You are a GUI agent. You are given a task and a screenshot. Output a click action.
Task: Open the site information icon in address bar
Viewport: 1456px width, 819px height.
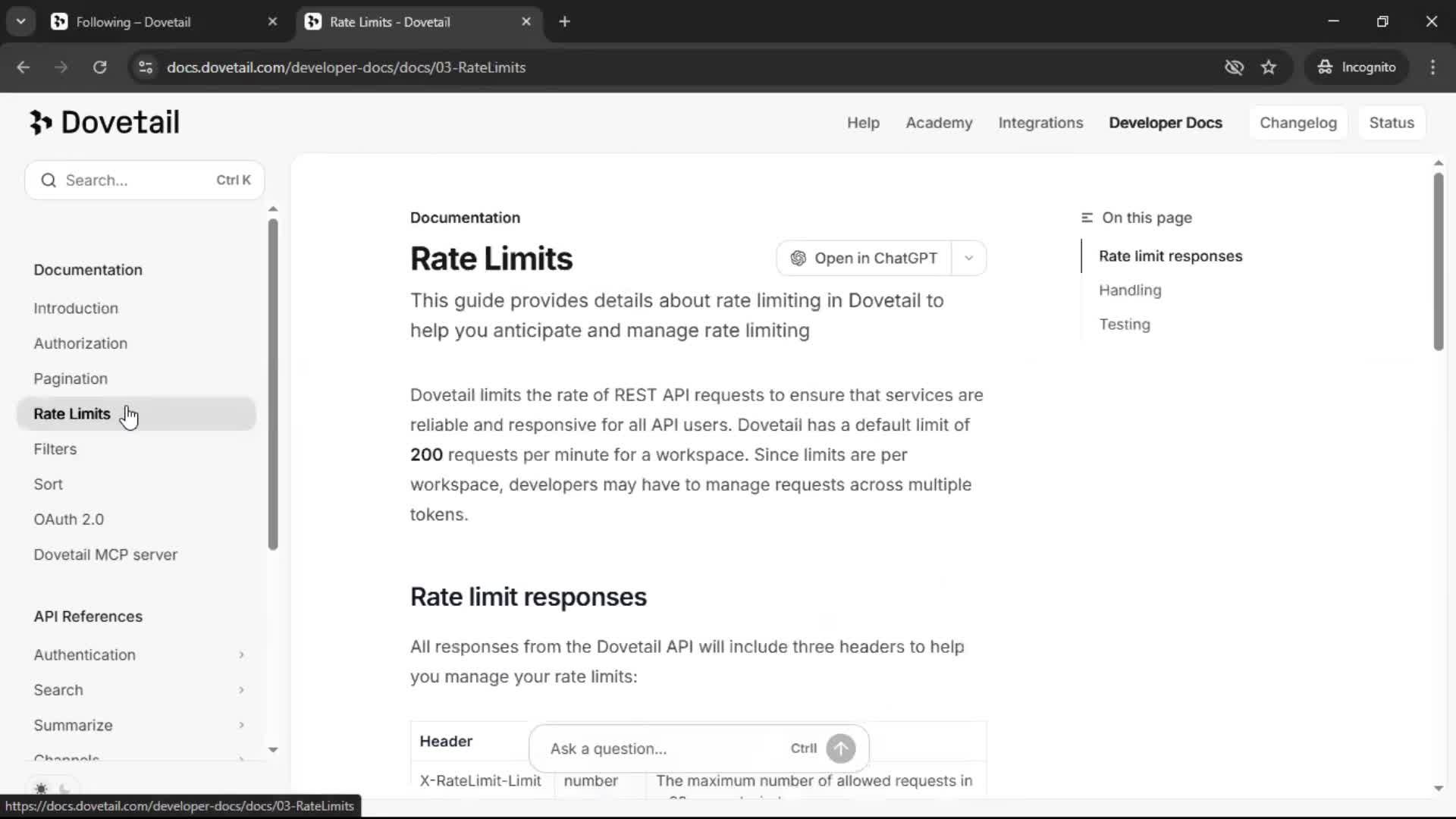coord(146,67)
